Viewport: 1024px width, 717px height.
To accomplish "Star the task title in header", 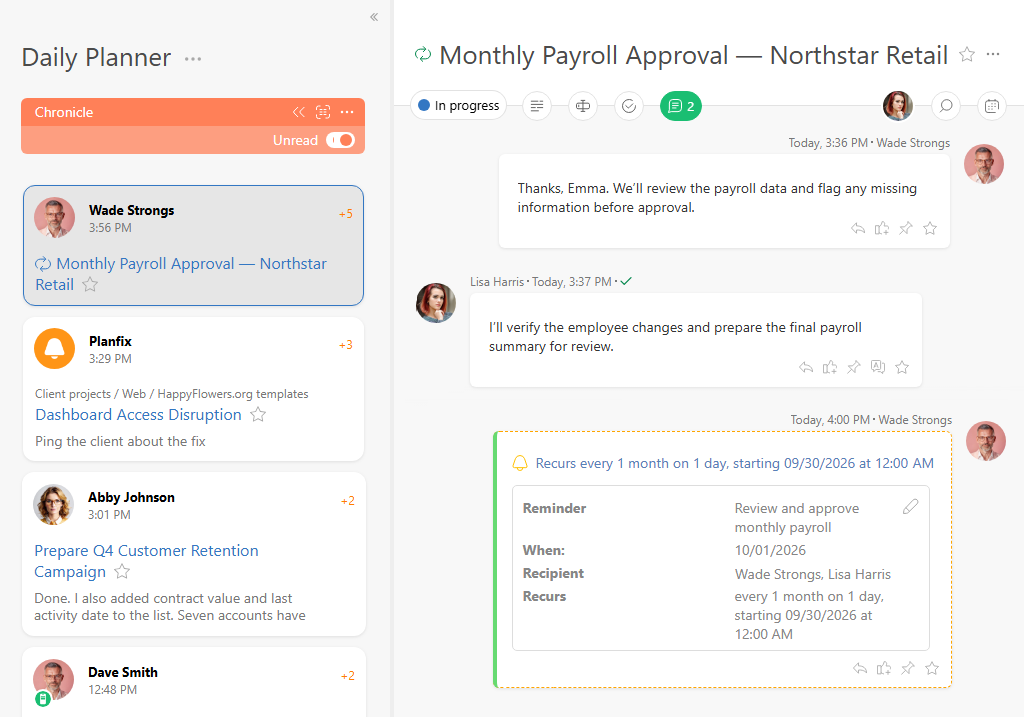I will tap(967, 55).
